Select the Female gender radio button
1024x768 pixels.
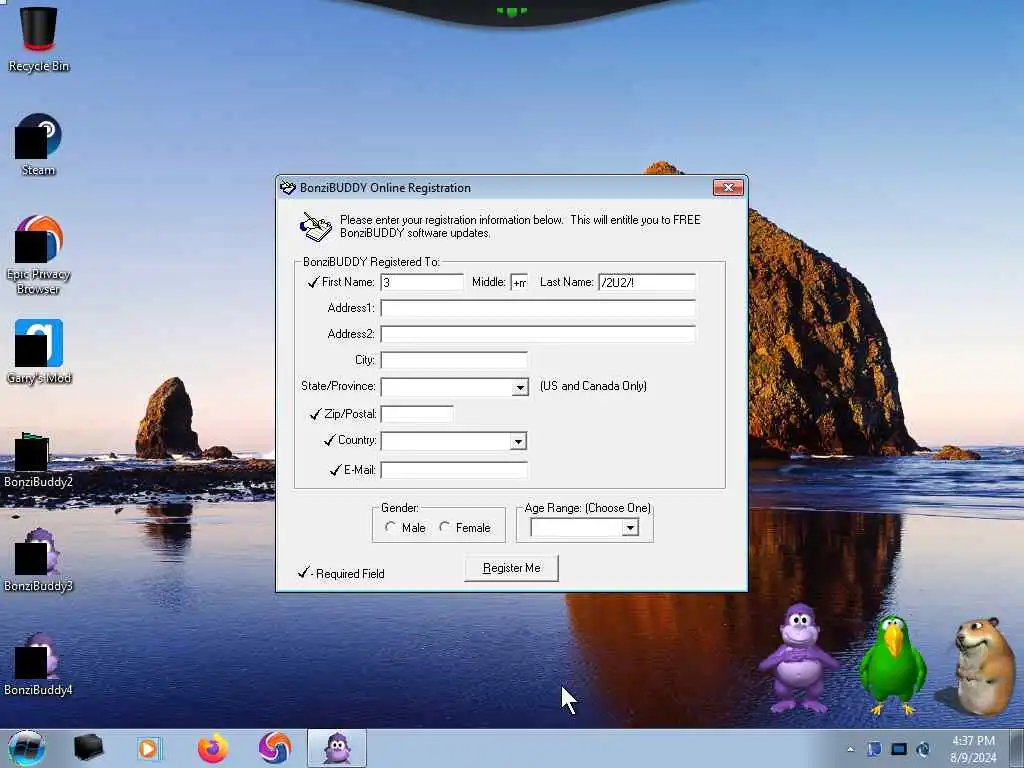point(445,527)
